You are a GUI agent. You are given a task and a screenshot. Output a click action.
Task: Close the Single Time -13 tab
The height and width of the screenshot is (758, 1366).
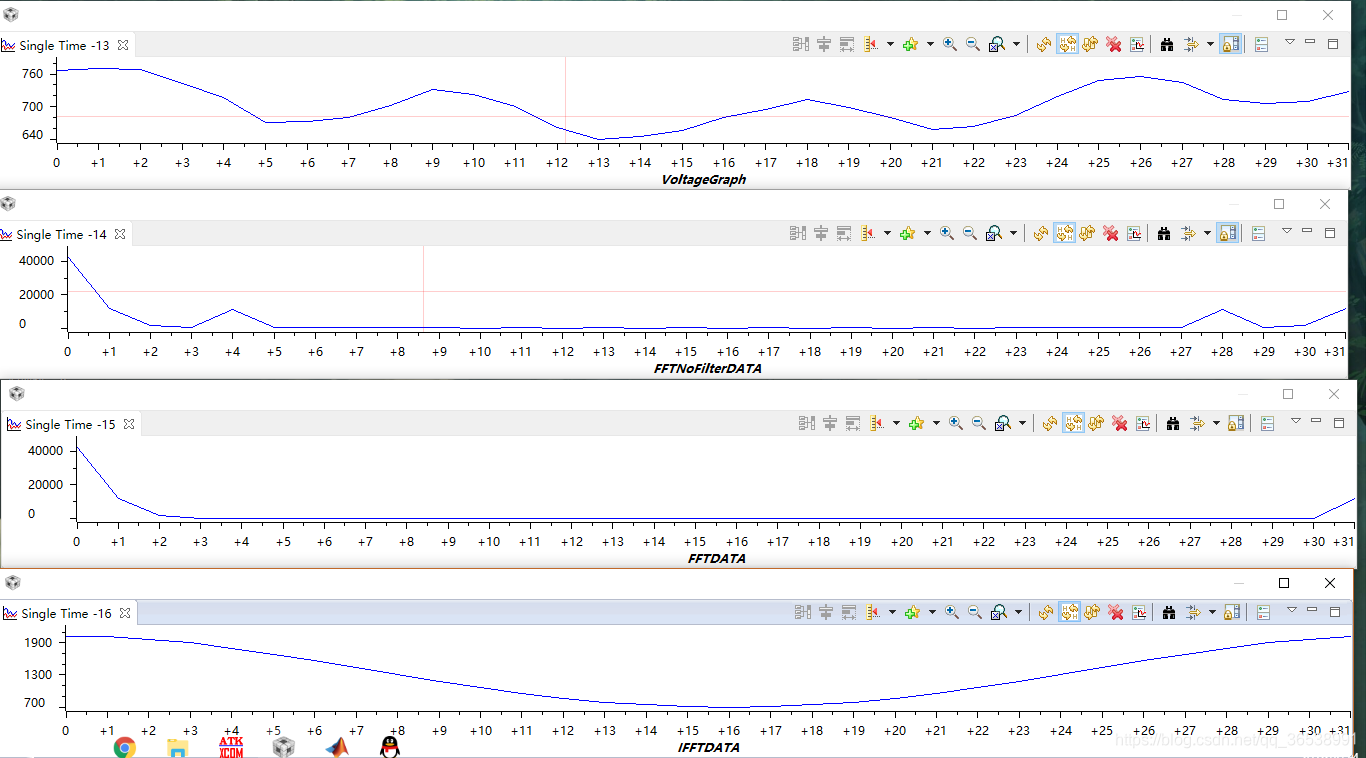tap(123, 45)
